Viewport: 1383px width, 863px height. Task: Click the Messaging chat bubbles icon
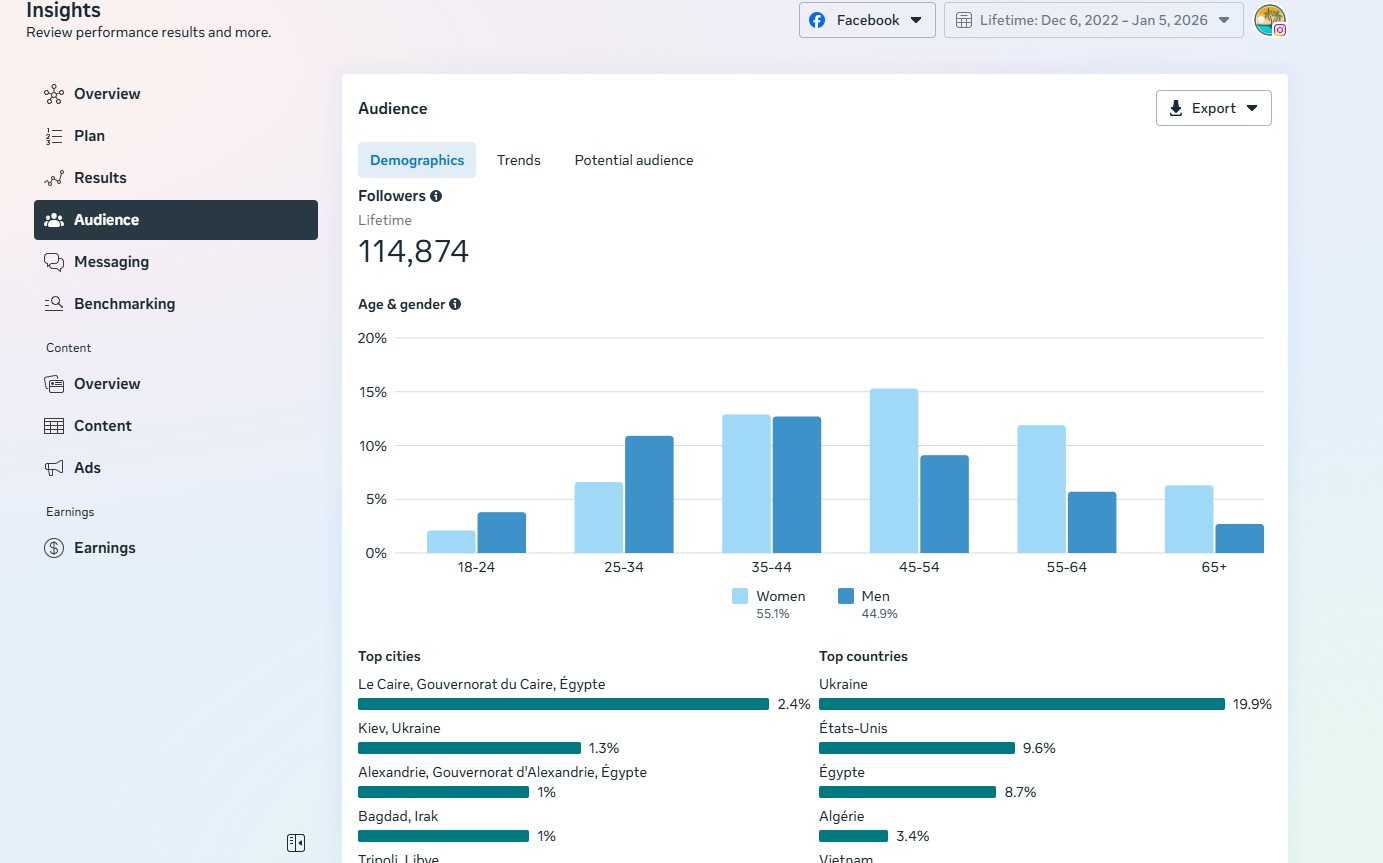click(54, 262)
